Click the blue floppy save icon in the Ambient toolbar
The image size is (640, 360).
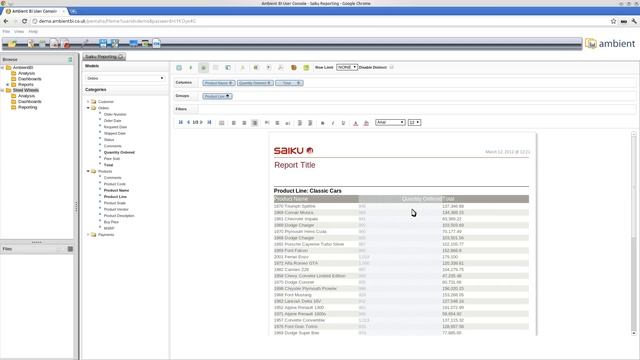[x=103, y=43]
